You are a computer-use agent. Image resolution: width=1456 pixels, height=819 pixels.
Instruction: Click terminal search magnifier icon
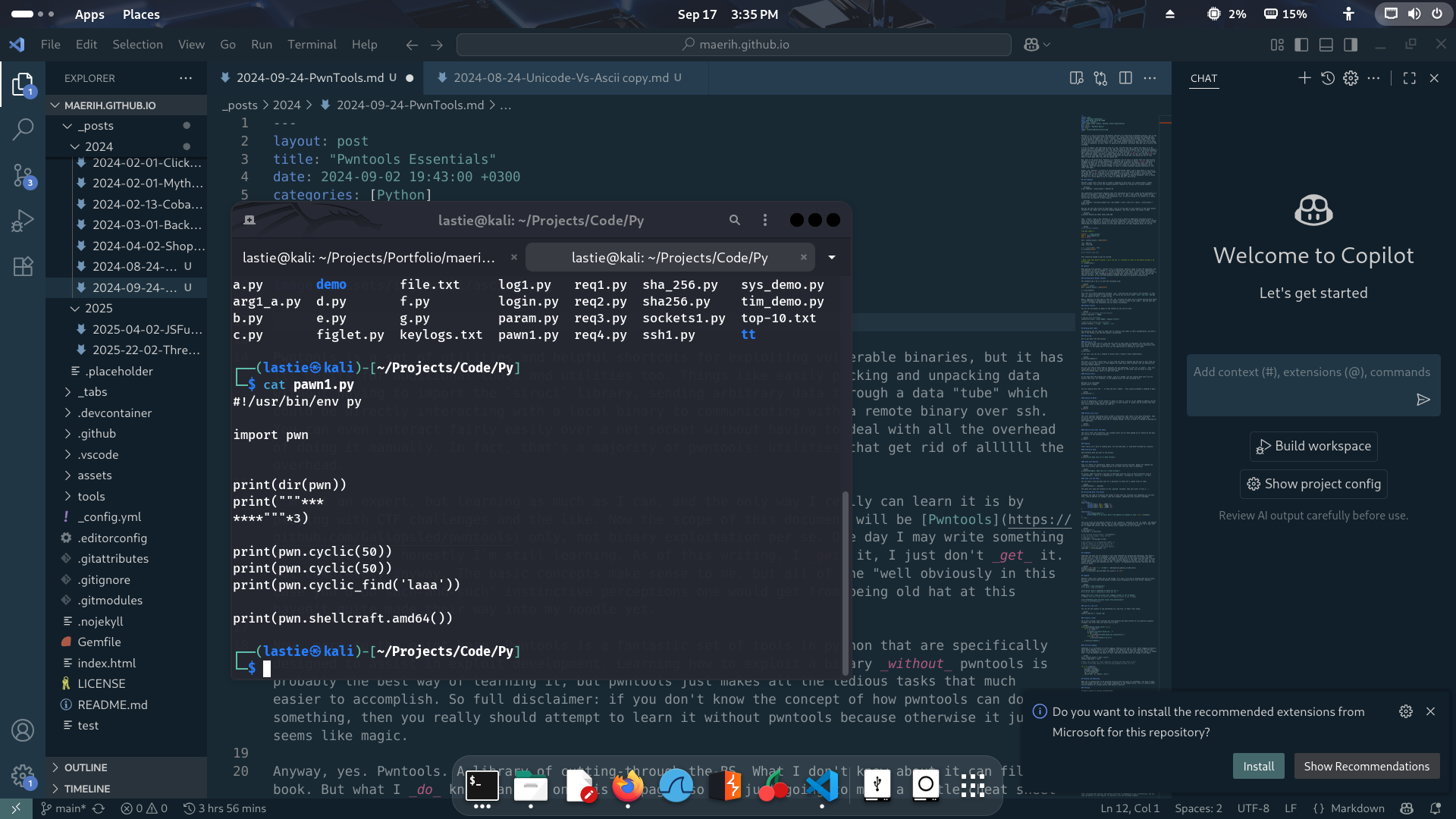734,220
